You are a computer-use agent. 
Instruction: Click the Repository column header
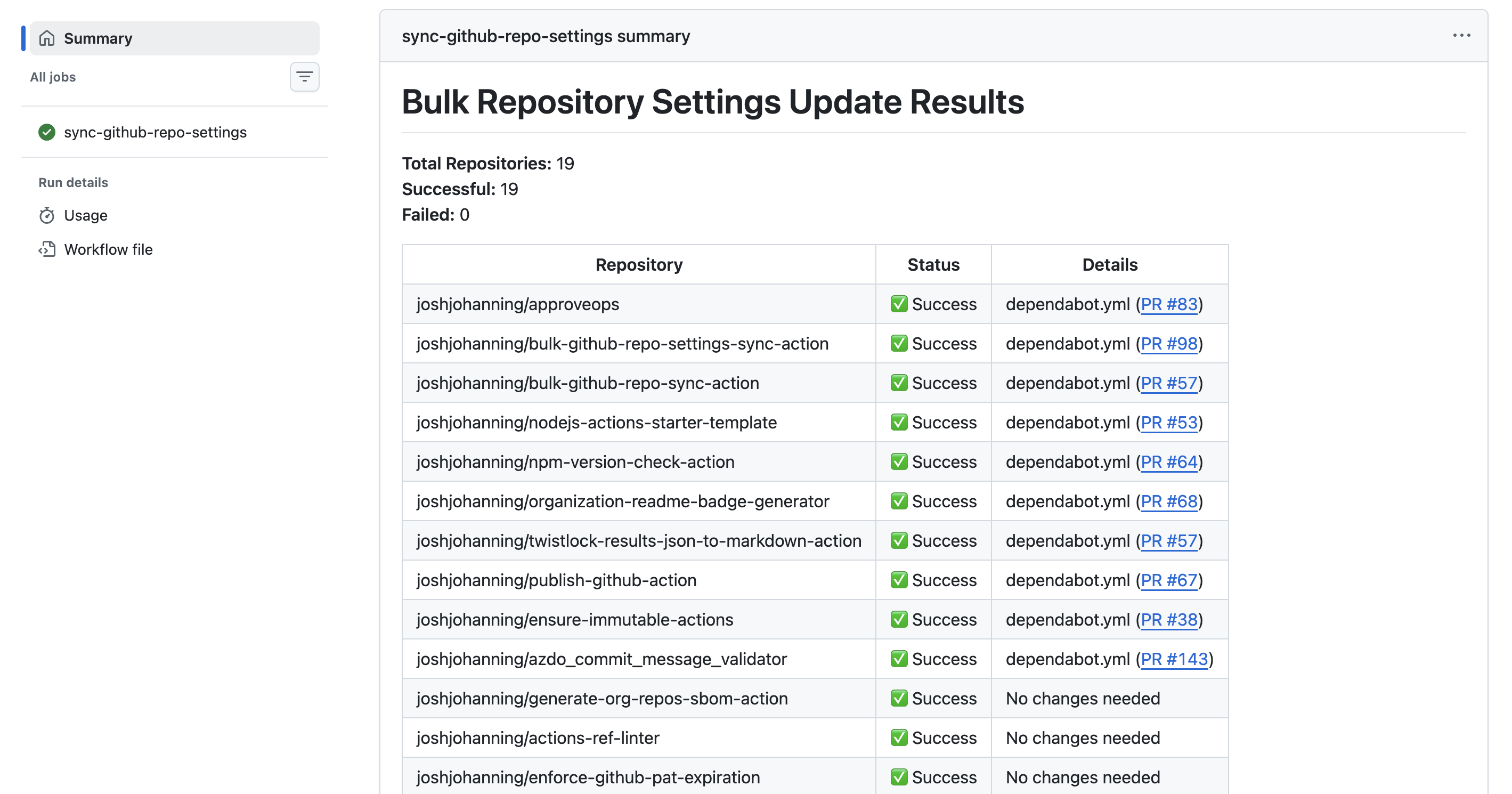pos(639,264)
